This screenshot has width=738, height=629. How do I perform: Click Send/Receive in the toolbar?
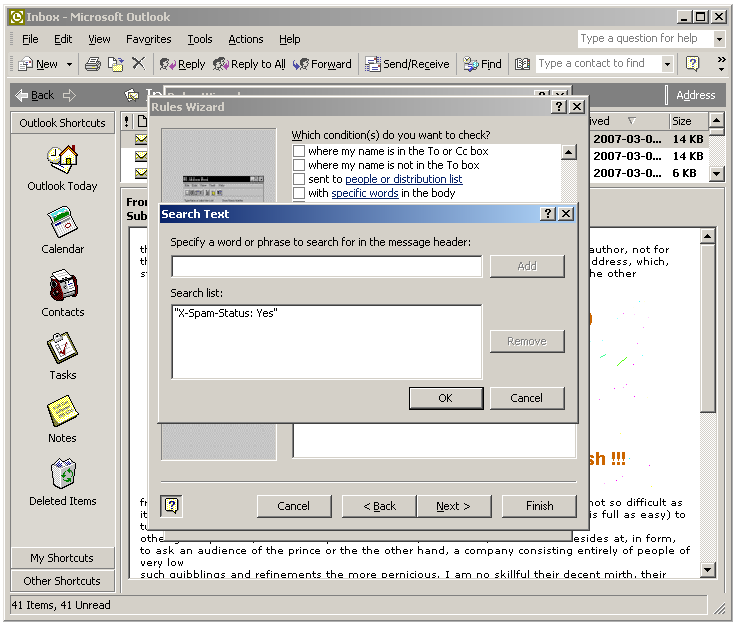click(408, 64)
